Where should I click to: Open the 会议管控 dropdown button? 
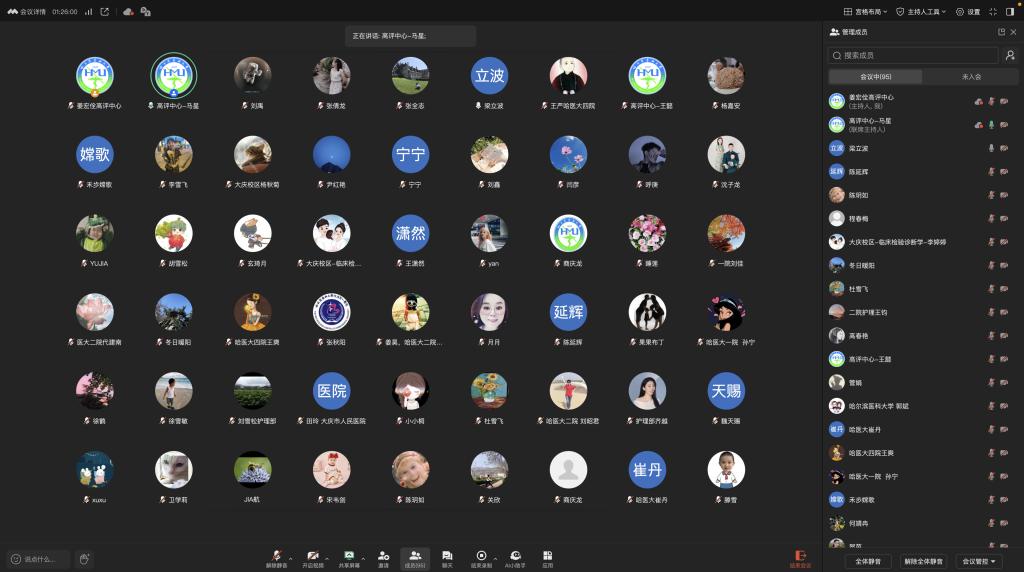[x=978, y=561]
